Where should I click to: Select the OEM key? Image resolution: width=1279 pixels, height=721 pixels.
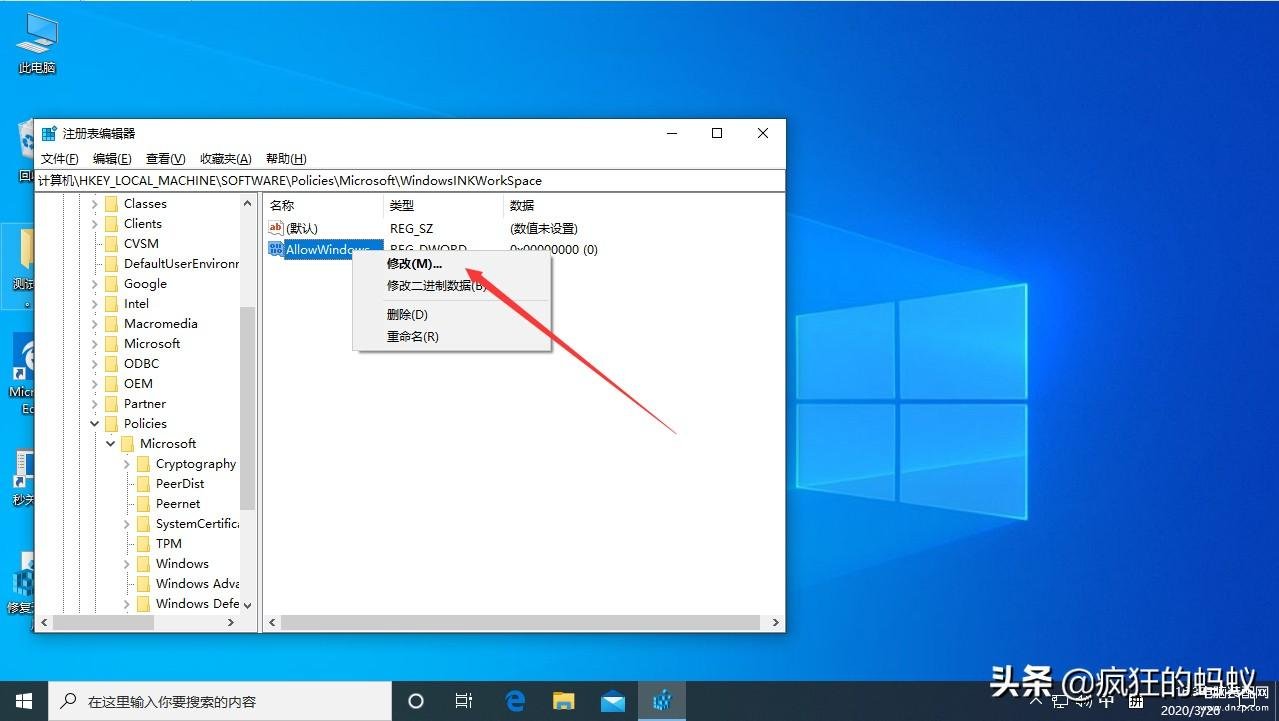point(138,384)
